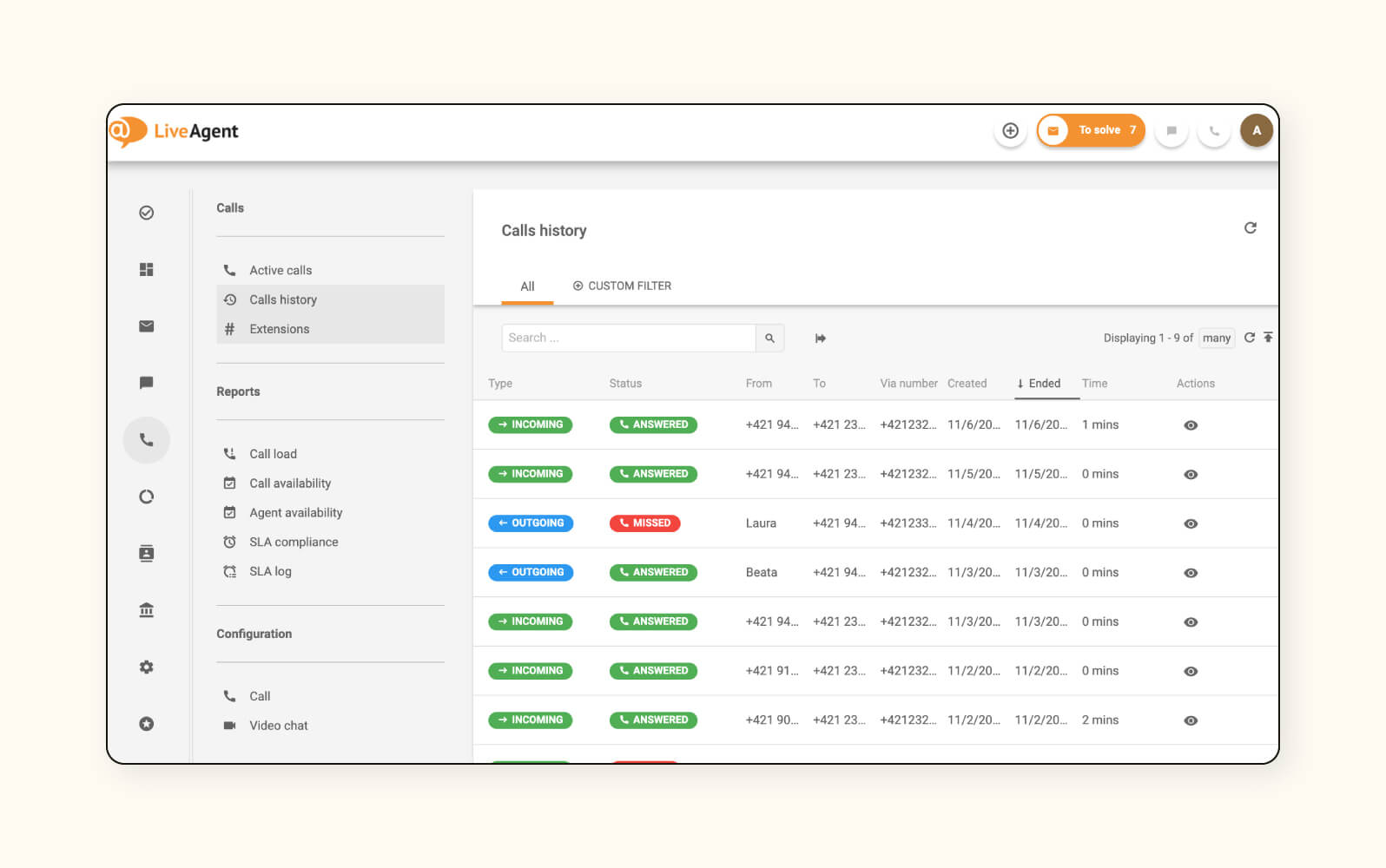The height and width of the screenshot is (868, 1386).
Task: View details of Beata's outgoing call
Action: pyautogui.click(x=1191, y=573)
